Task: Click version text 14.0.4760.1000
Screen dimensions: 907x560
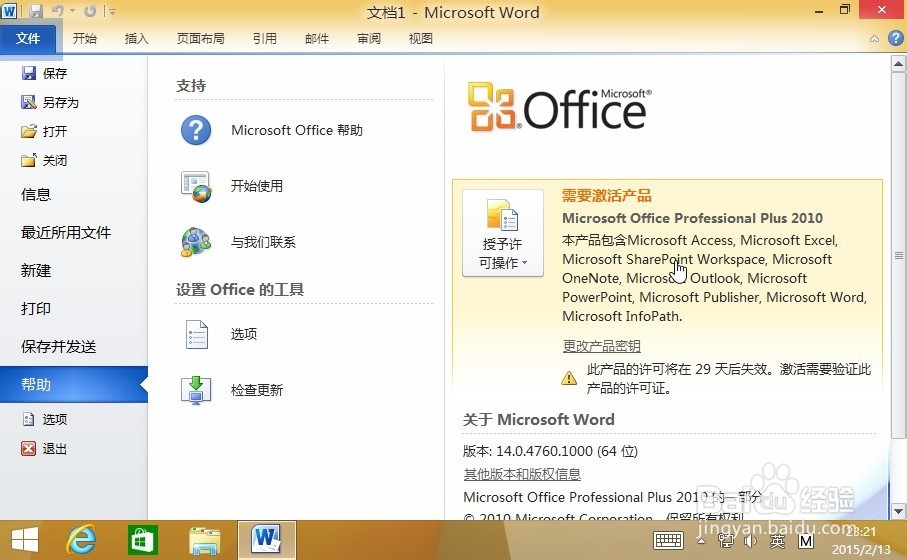Action: click(x=544, y=451)
